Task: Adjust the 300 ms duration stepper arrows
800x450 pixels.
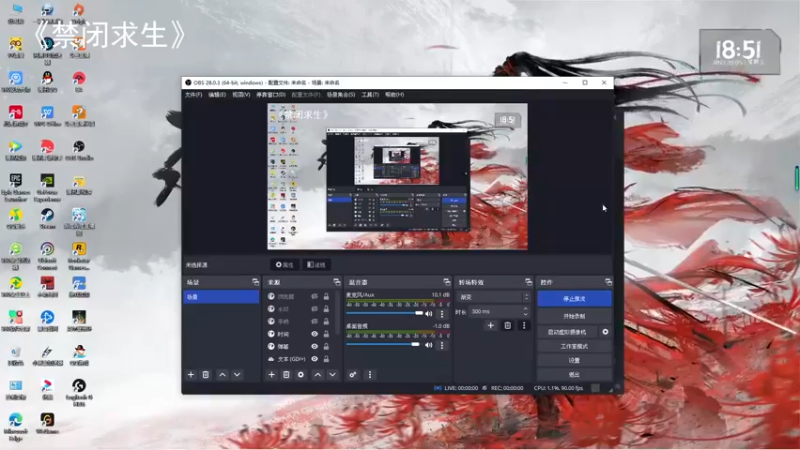Action: click(526, 311)
